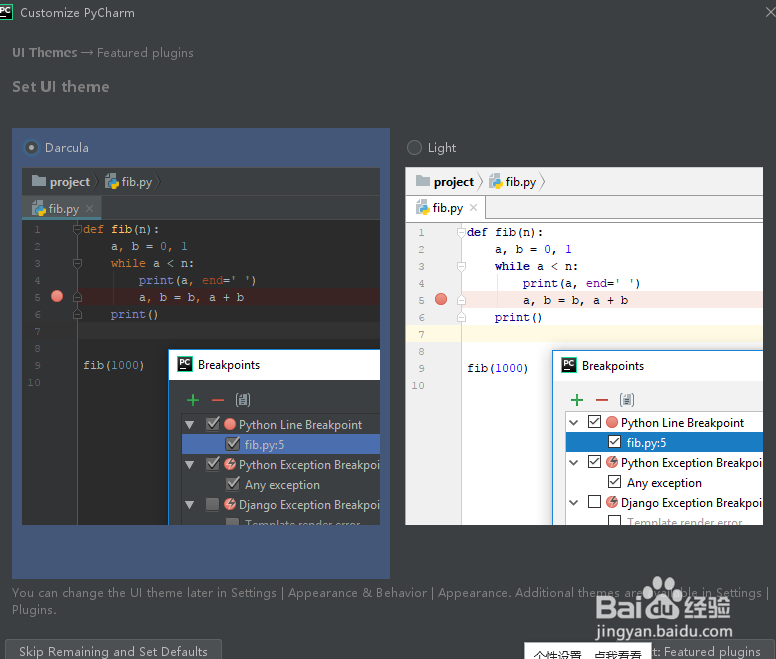Collapse Django Exception Breakpoint node in Light preview
Viewport: 776px width, 659px height.
tap(574, 503)
